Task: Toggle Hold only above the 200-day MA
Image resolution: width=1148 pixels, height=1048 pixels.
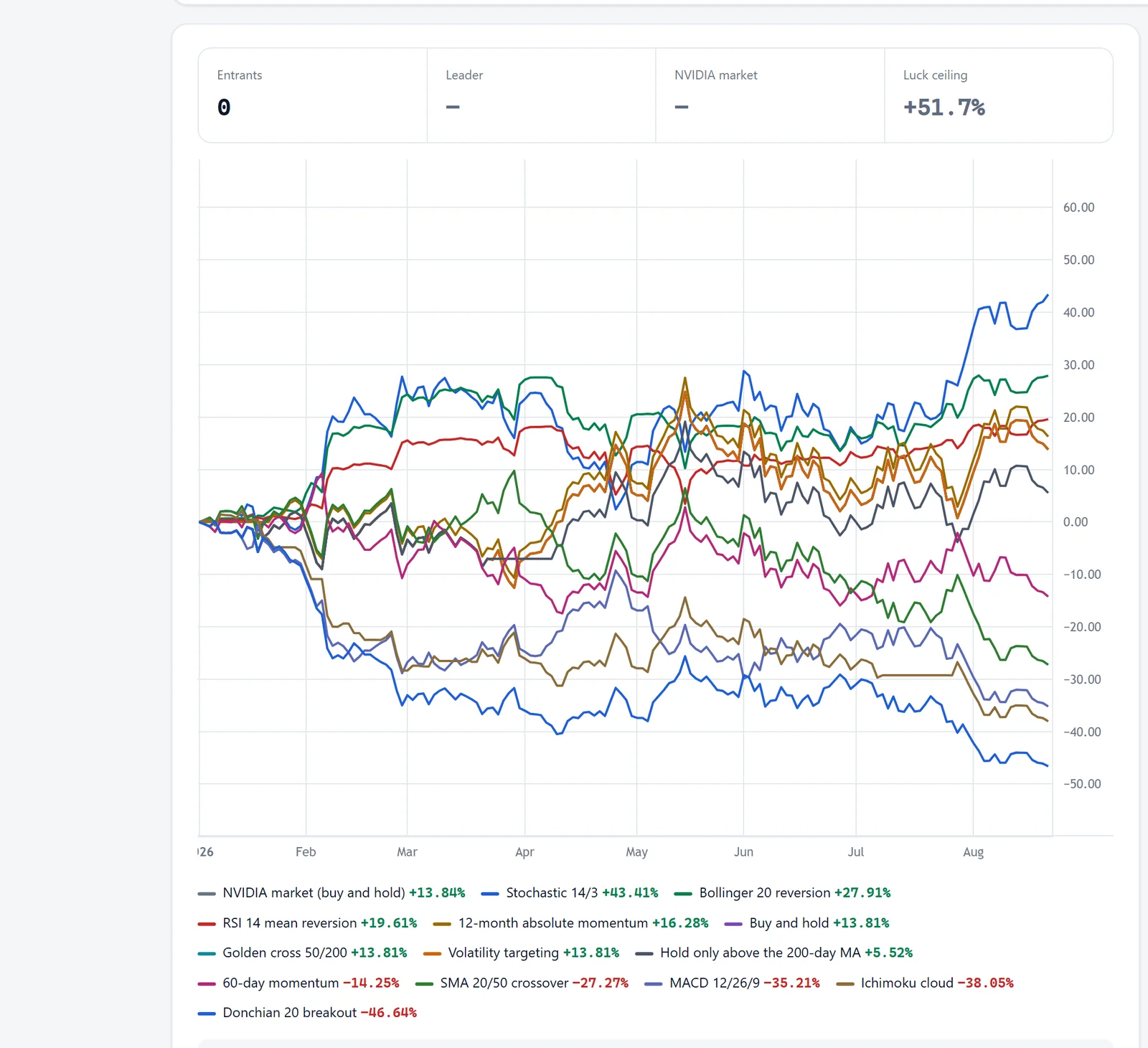Action: tap(774, 953)
